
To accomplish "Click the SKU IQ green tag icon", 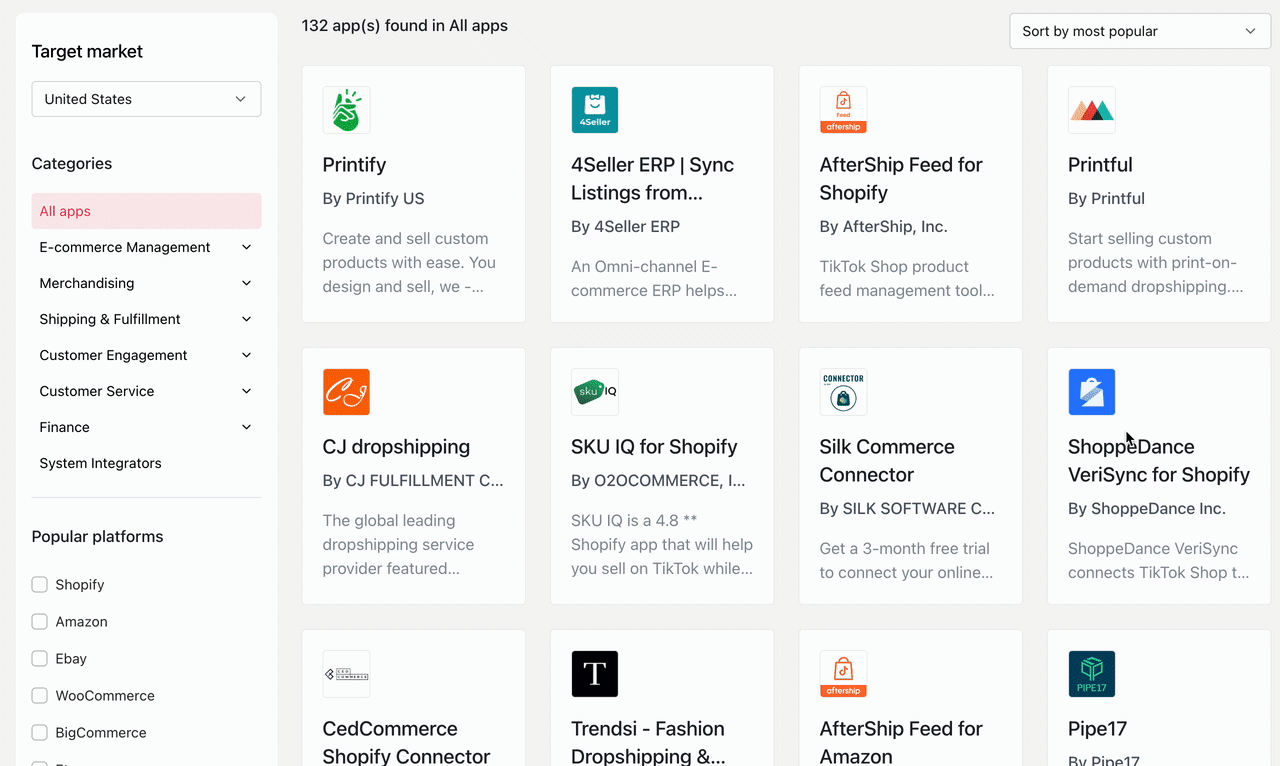I will tap(594, 392).
